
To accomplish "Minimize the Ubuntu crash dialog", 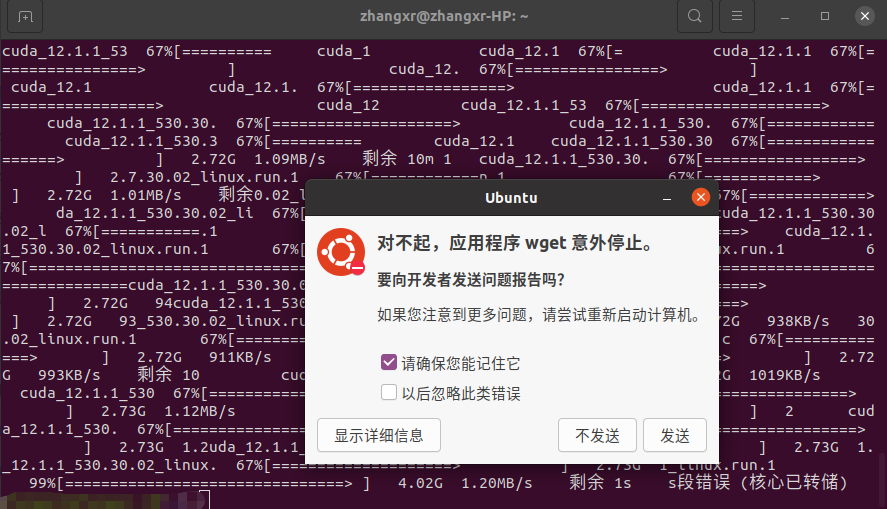I will (x=667, y=198).
